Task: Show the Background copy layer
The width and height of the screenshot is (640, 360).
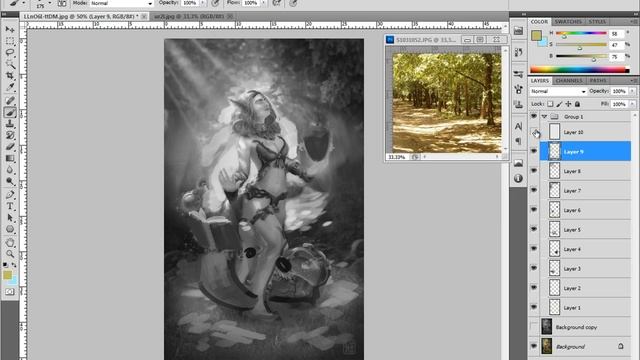Action: coord(534,327)
